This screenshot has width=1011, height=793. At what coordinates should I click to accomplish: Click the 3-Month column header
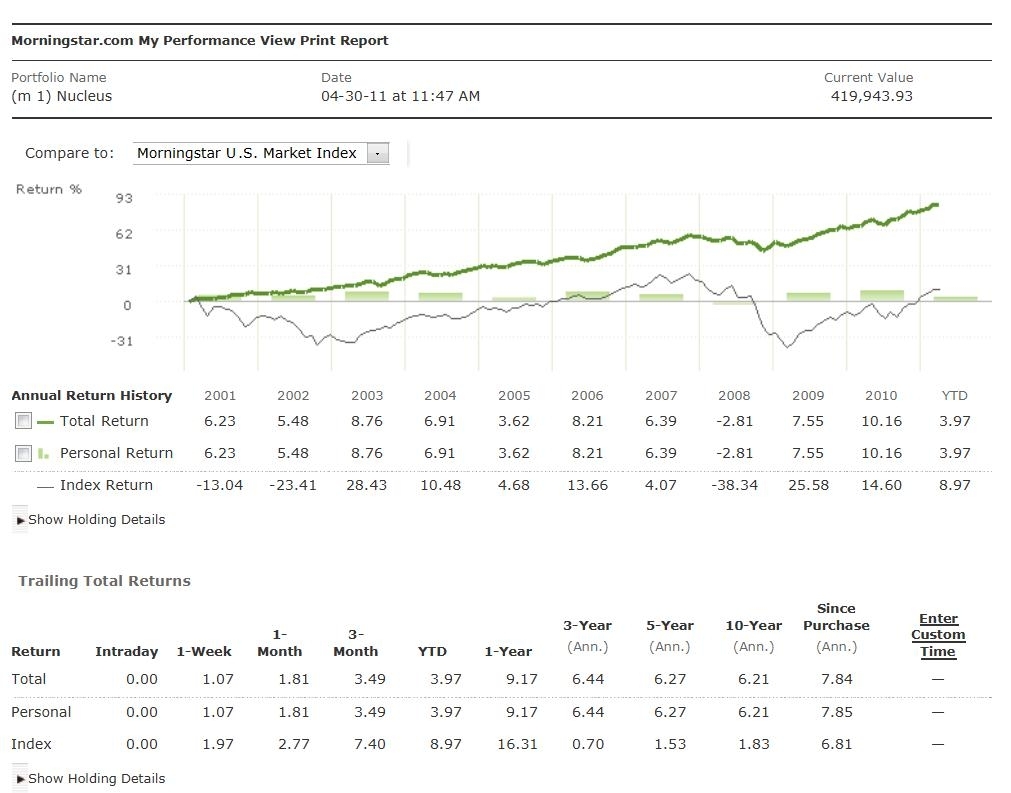point(356,643)
